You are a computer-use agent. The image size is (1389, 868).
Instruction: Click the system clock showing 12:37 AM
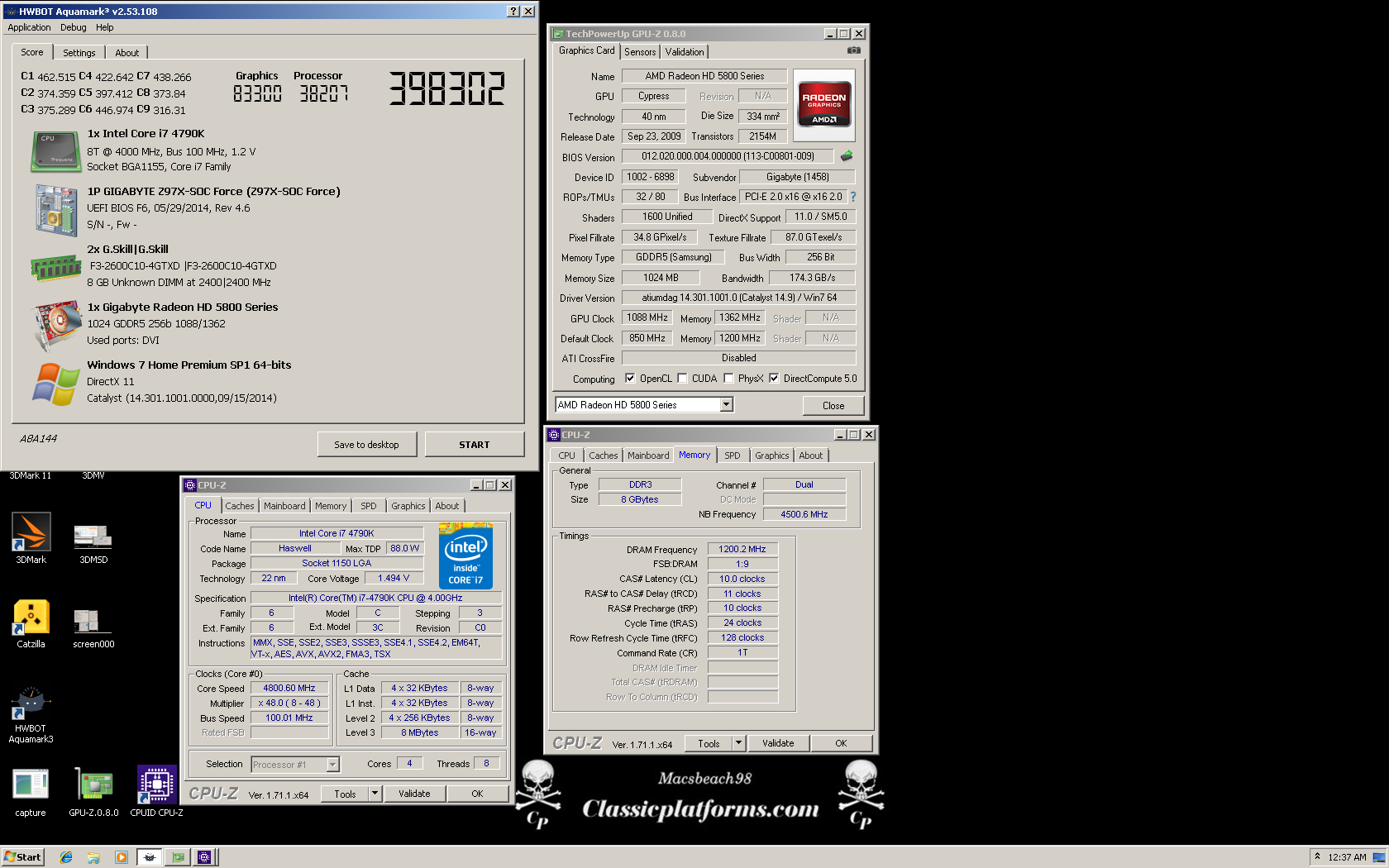click(x=1347, y=857)
